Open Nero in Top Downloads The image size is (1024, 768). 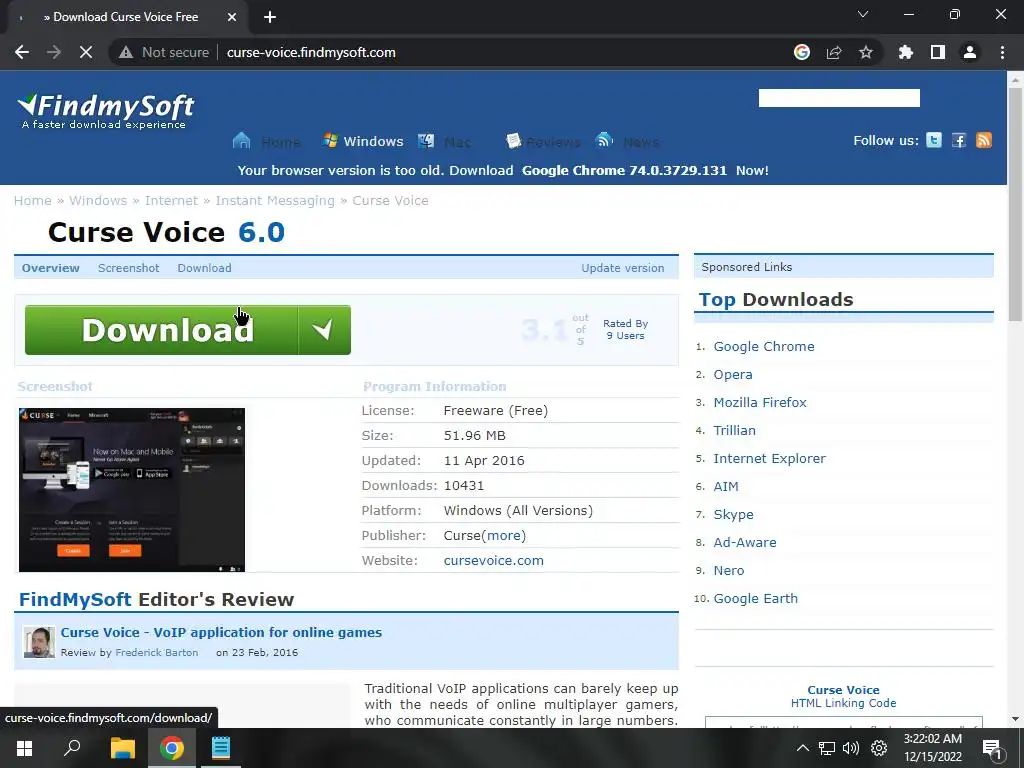pyautogui.click(x=729, y=571)
